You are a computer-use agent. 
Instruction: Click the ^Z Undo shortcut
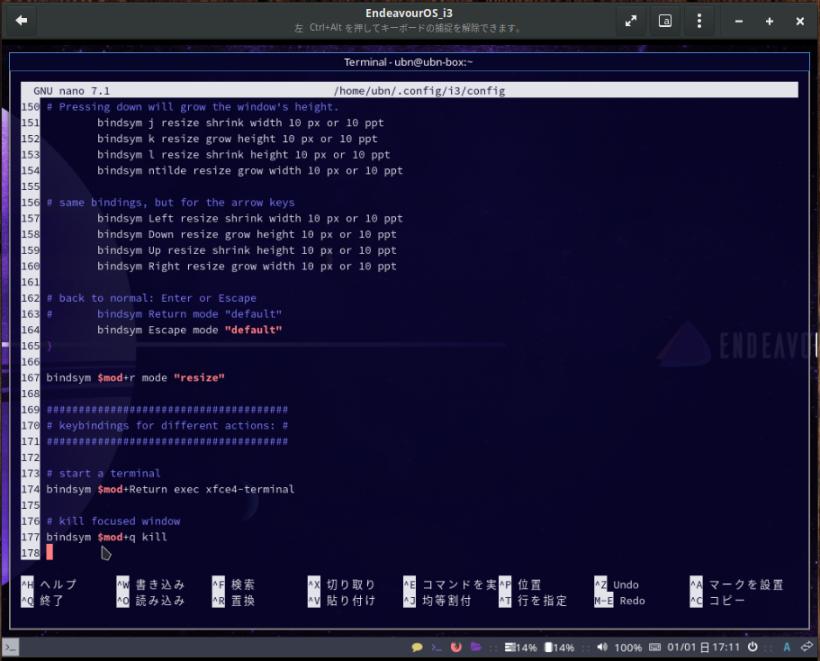click(x=617, y=584)
